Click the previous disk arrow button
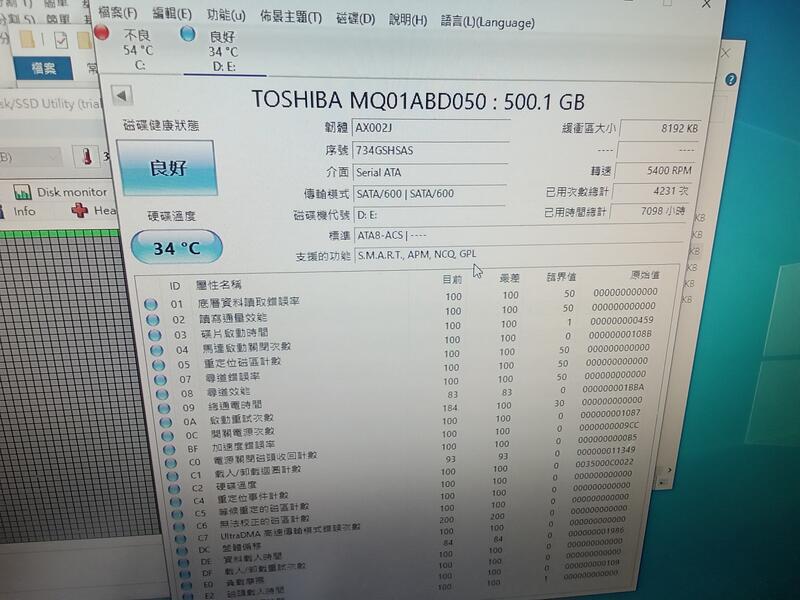Screen dimensions: 800x600 click(122, 95)
